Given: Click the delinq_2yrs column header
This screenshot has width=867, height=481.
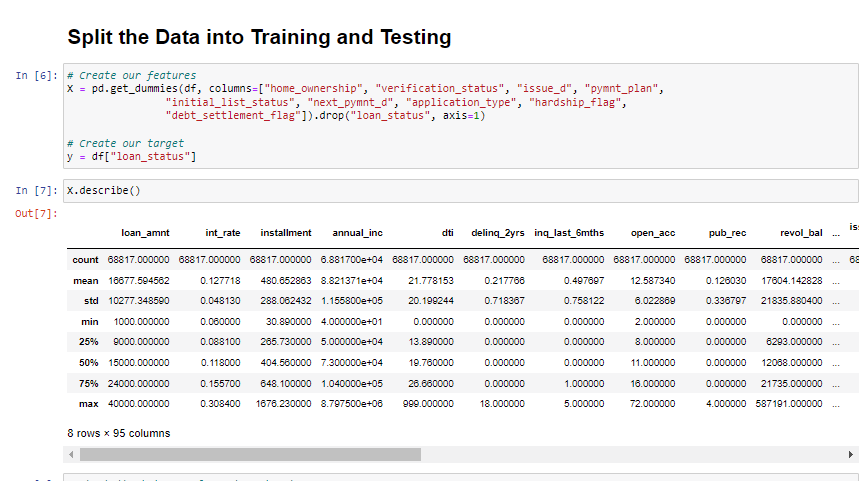Looking at the screenshot, I should coord(498,233).
